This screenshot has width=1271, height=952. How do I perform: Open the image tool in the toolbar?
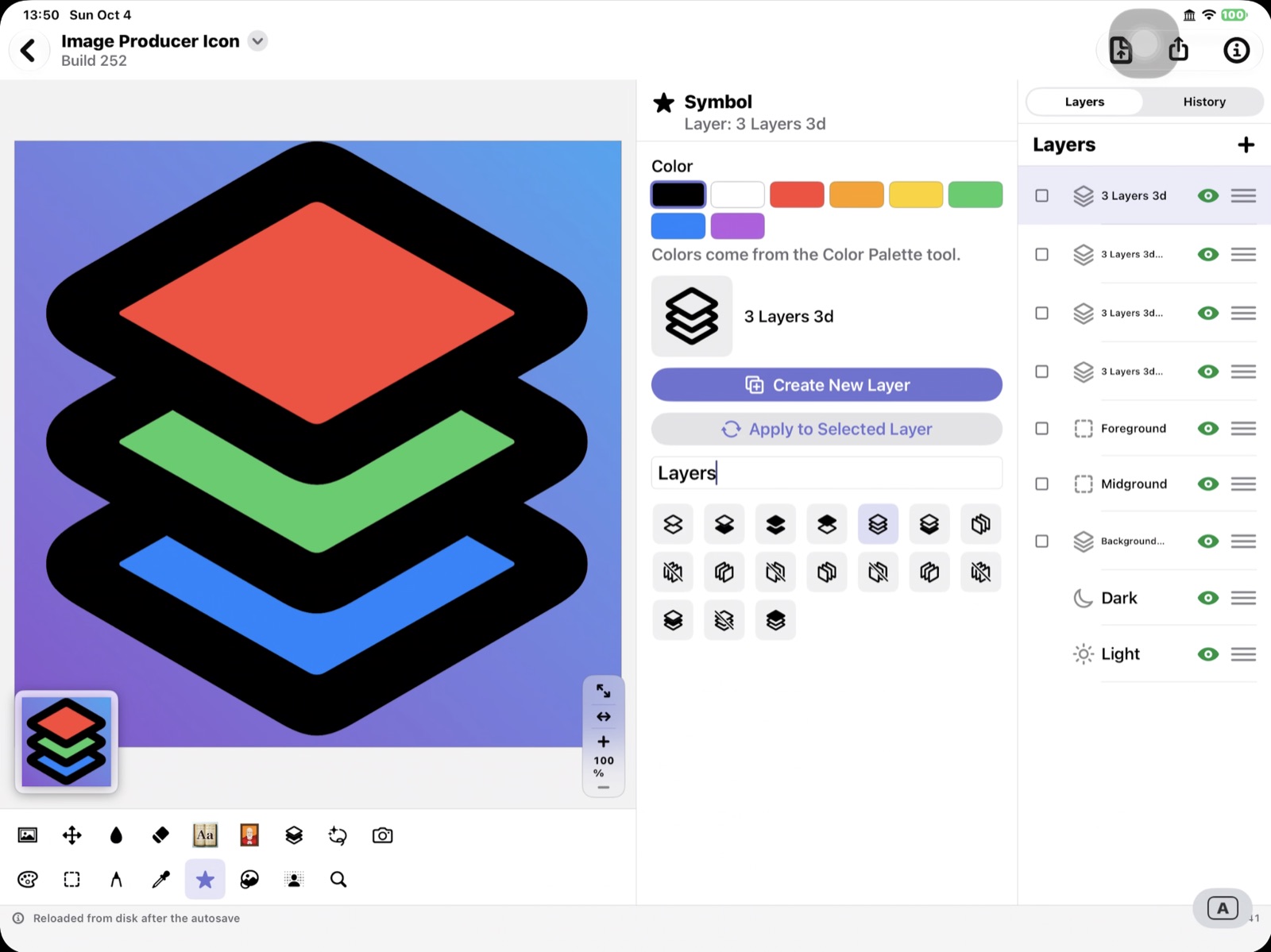point(28,835)
